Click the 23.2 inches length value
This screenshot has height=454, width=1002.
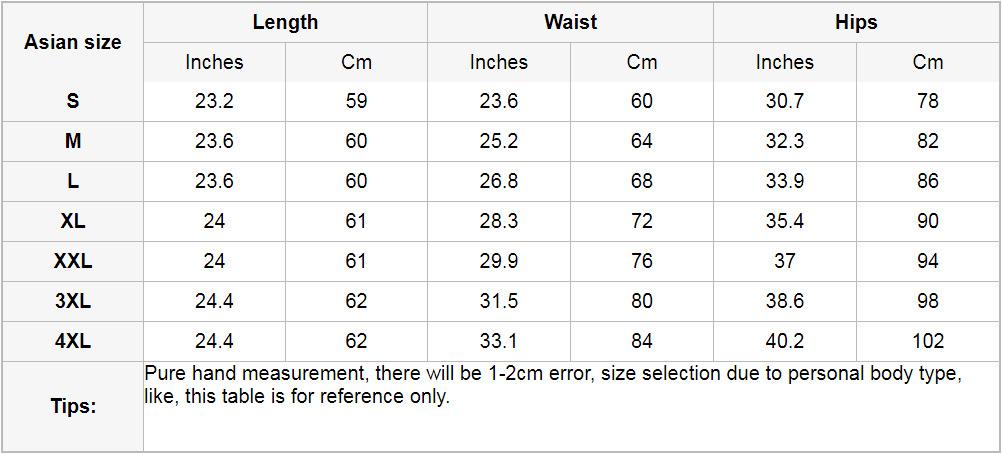[x=214, y=101]
